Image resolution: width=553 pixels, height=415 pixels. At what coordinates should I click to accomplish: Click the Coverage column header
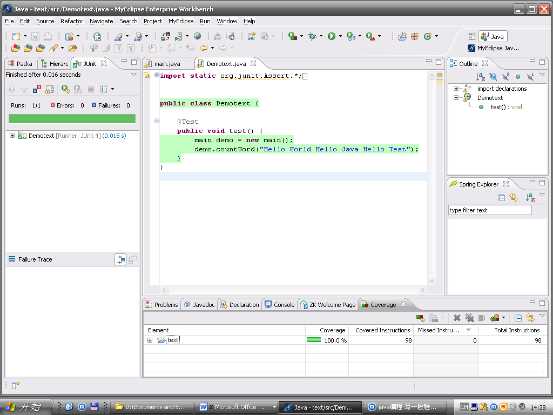click(327, 330)
